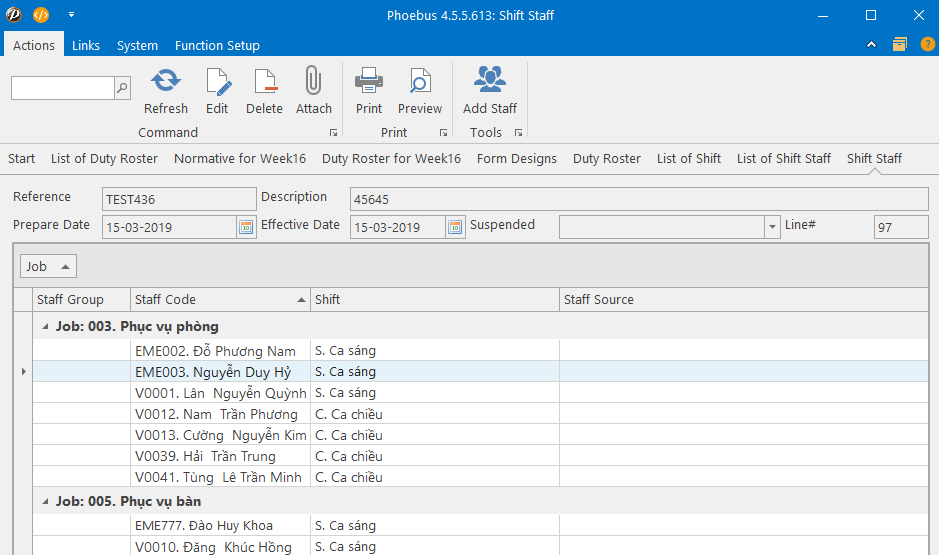Screen dimensions: 939x555
Task: Click the Attach paperclip icon
Action: coord(313,81)
